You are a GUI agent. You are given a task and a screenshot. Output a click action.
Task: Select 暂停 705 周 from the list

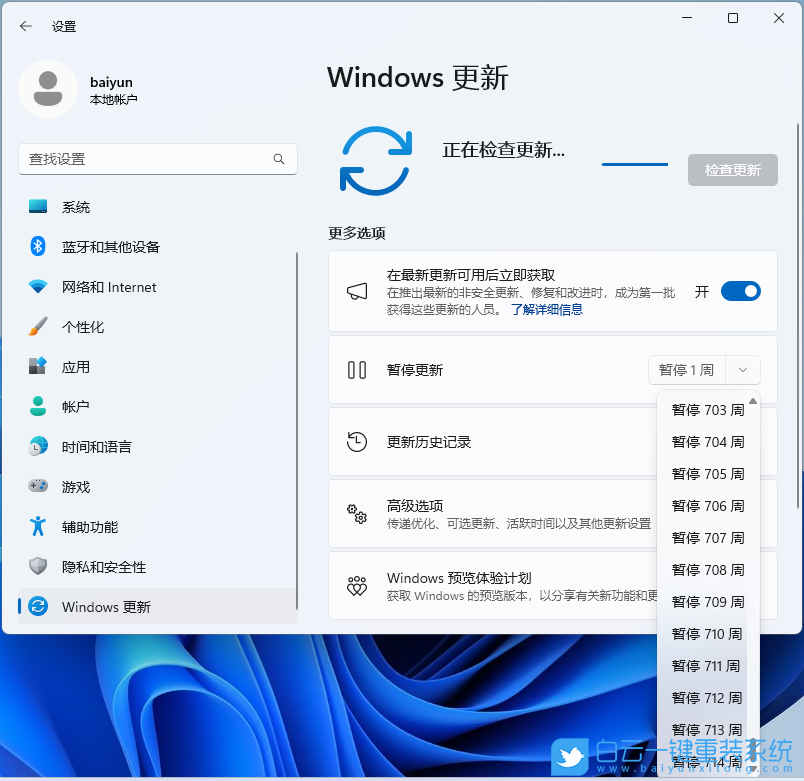[707, 474]
